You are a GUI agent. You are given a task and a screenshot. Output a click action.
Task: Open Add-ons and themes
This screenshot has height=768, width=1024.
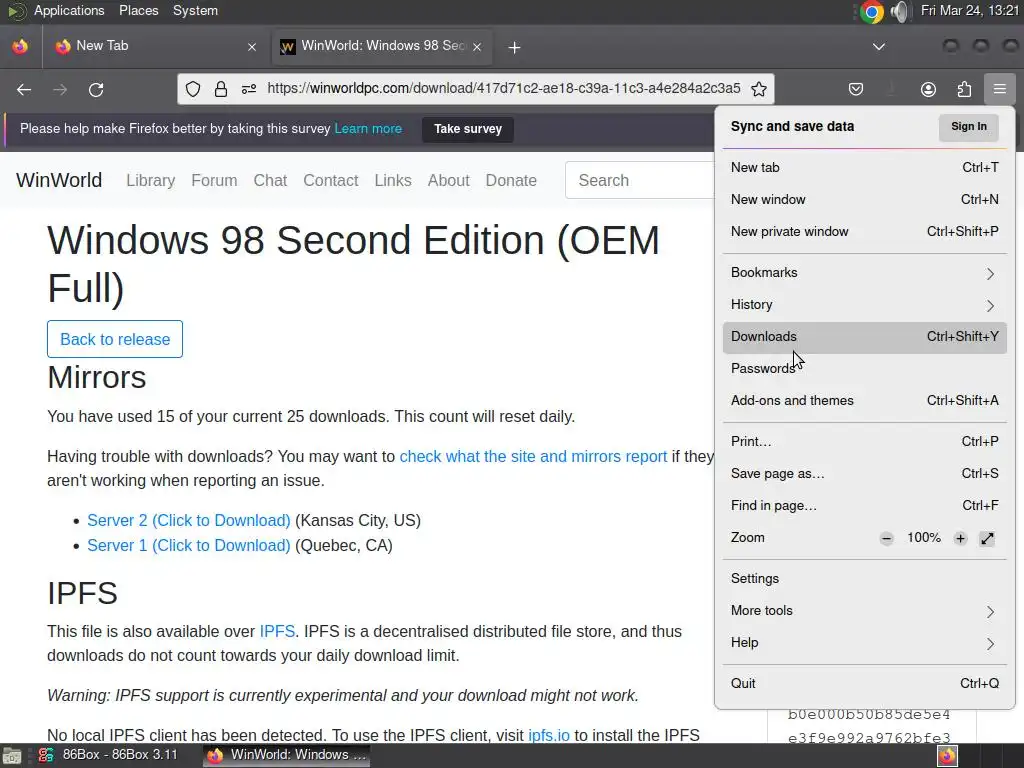(865, 400)
